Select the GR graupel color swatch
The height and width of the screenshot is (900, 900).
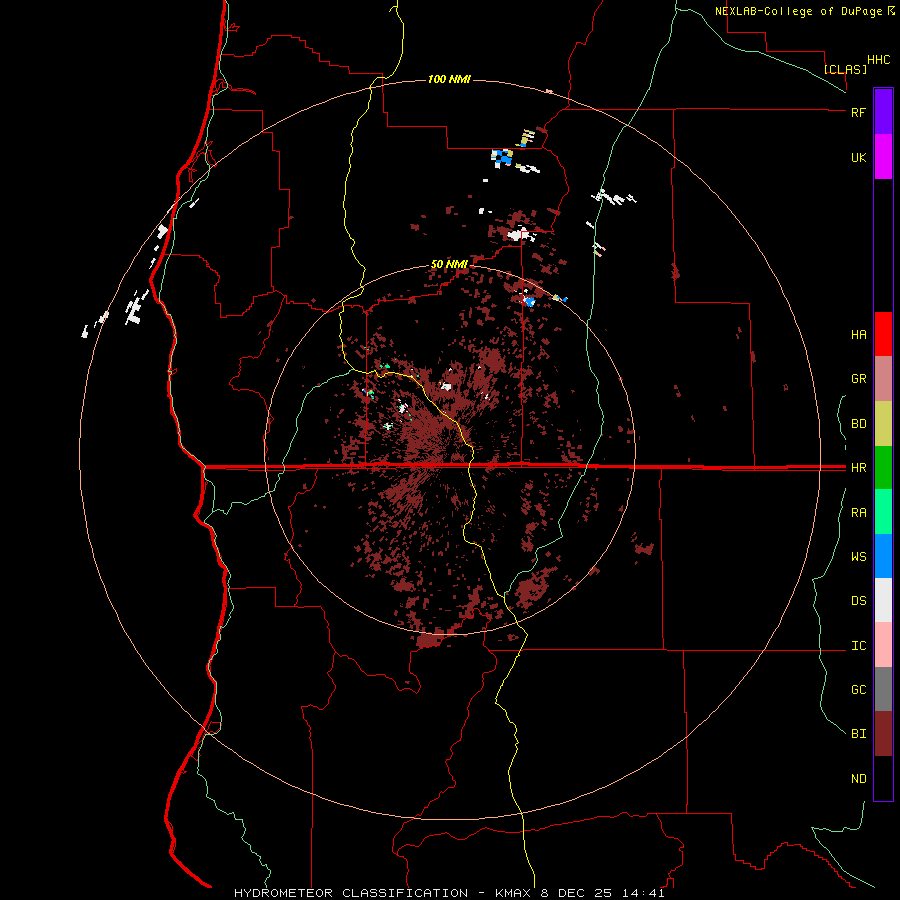pyautogui.click(x=883, y=379)
